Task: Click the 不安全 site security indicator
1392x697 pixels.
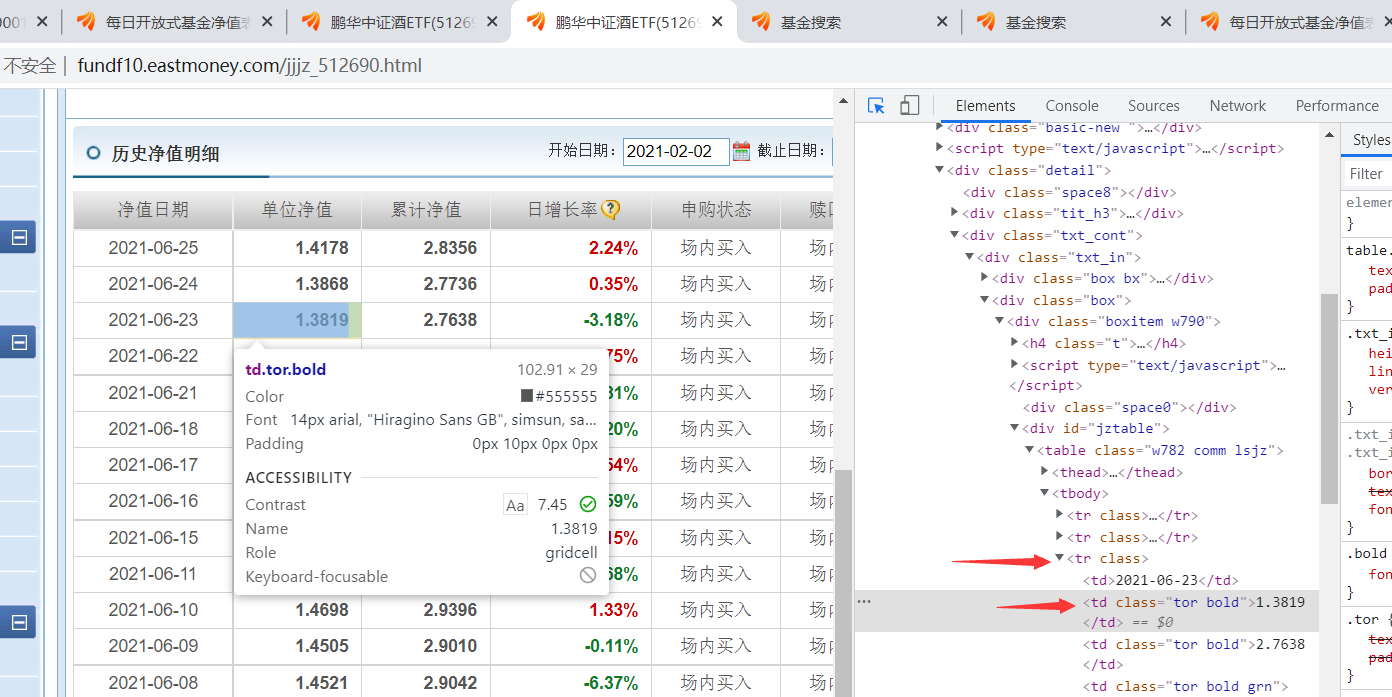Action: 30,66
